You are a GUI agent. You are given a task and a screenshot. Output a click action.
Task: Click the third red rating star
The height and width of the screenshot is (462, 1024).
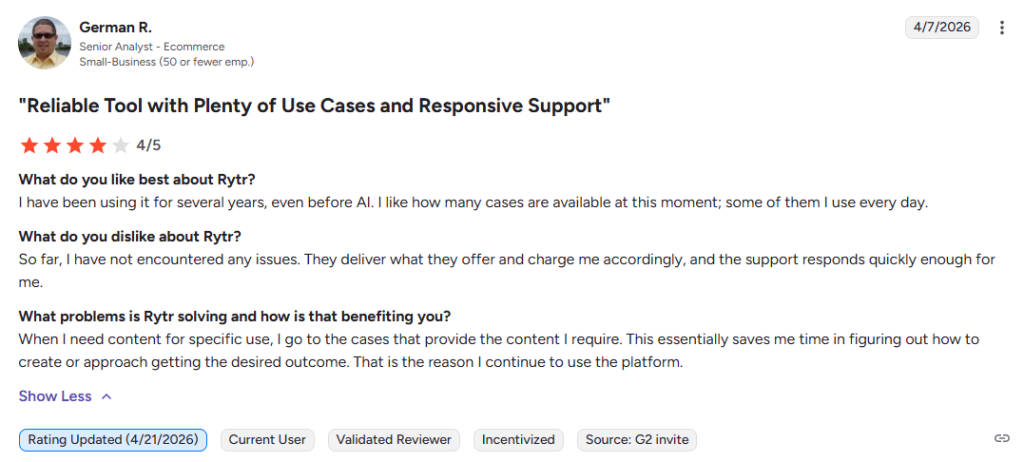74,145
